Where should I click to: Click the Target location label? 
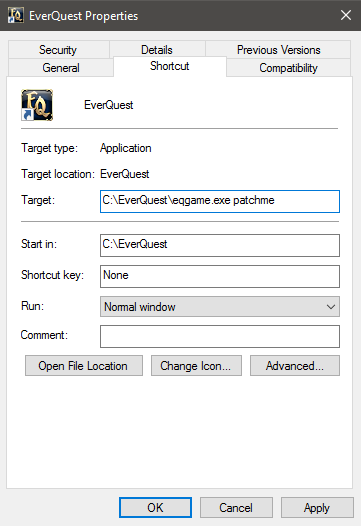[x=58, y=174]
